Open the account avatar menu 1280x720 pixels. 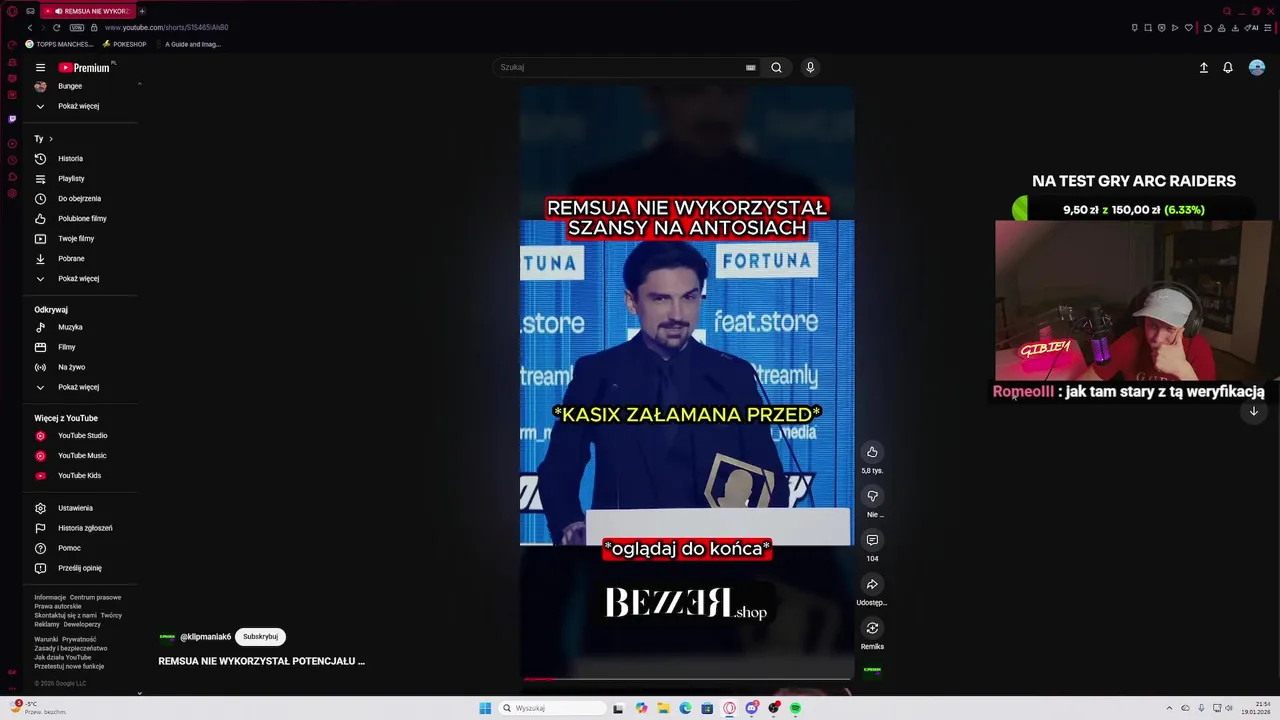(1257, 68)
